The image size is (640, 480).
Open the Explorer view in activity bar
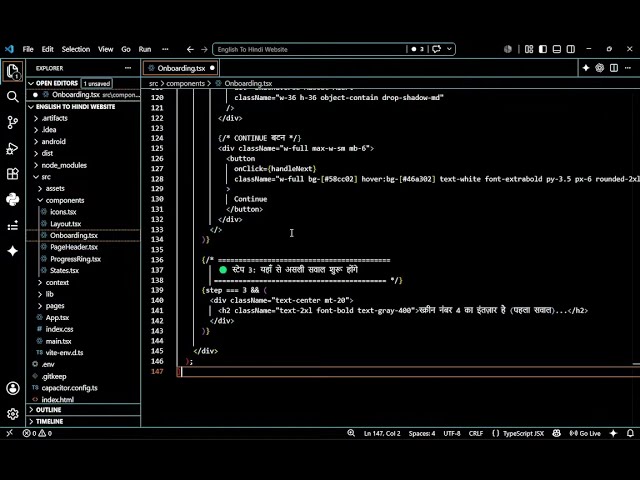(12, 71)
